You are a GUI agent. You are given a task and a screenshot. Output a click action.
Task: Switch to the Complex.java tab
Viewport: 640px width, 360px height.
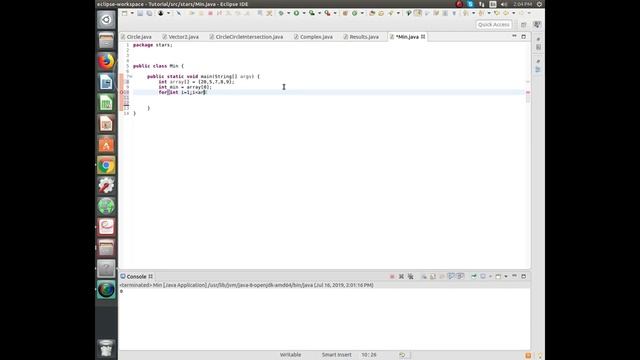pyautogui.click(x=316, y=37)
